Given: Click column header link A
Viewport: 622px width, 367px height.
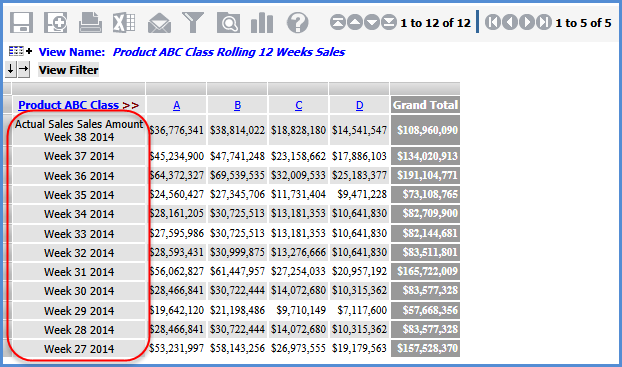Looking at the screenshot, I should (x=177, y=105).
